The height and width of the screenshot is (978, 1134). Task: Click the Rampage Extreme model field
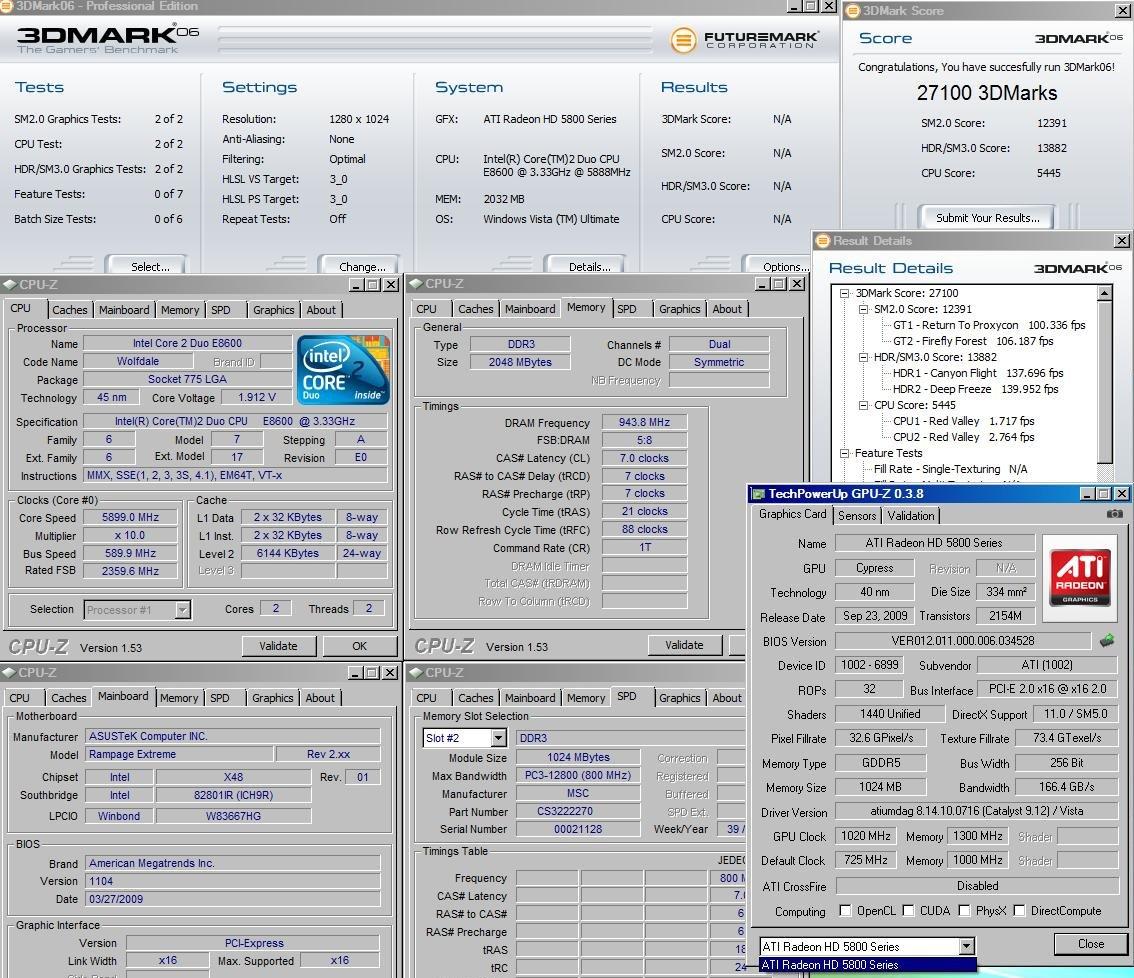click(x=179, y=754)
